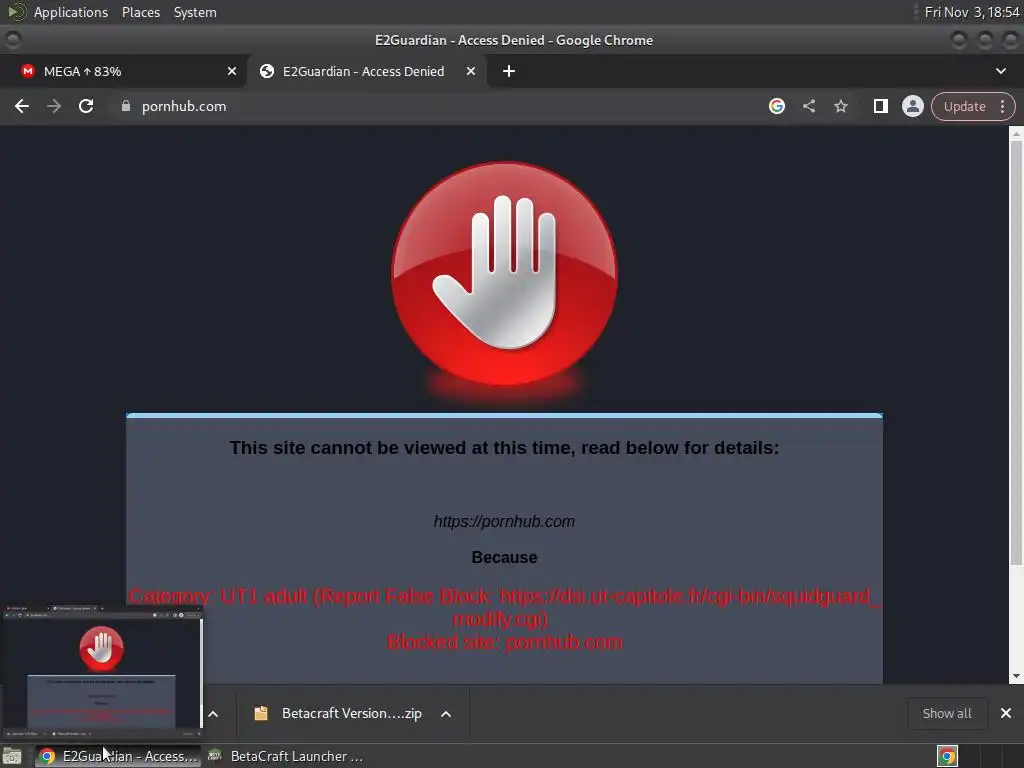
Task: Click the address bar URL pornhub.com
Action: pos(184,106)
